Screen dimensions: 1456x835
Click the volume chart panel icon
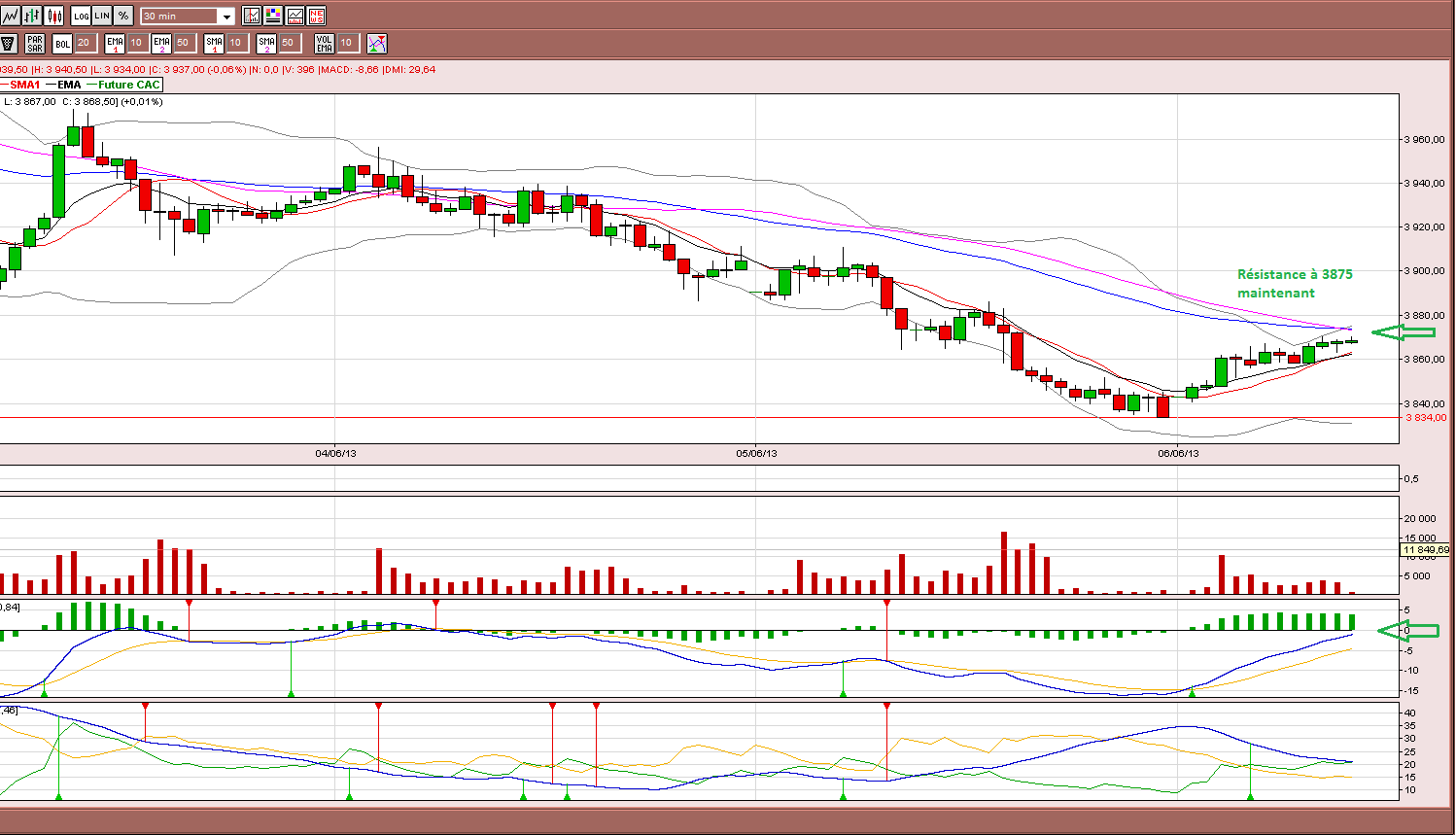tap(295, 16)
